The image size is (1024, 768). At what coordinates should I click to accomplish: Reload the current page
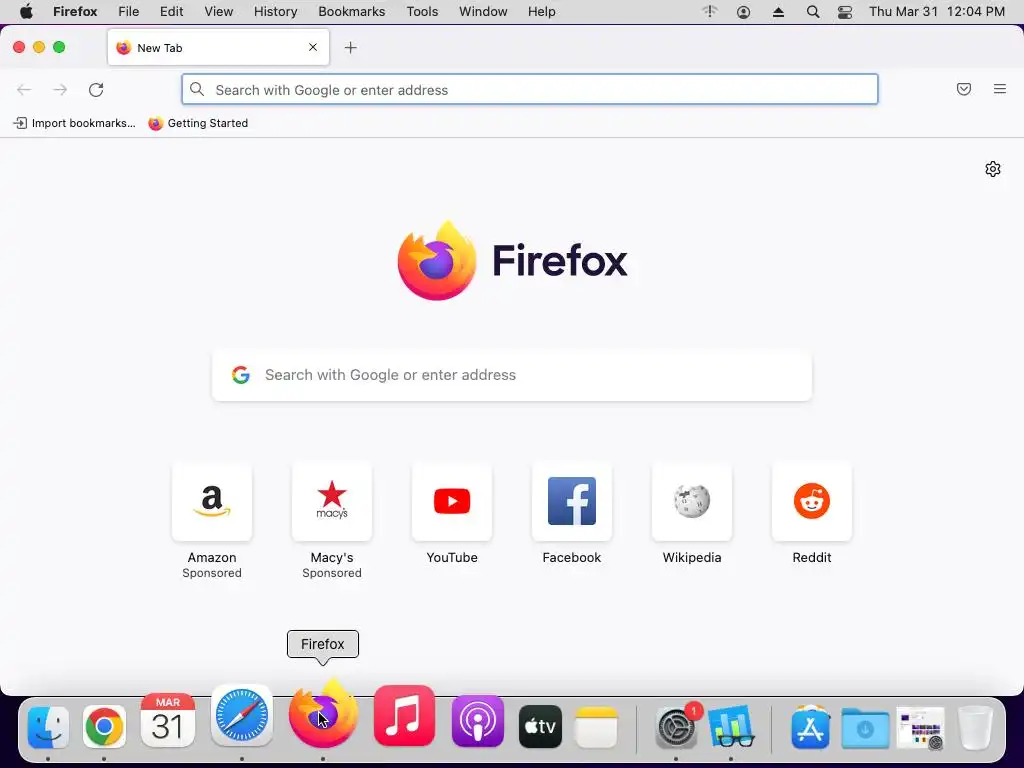coord(96,89)
